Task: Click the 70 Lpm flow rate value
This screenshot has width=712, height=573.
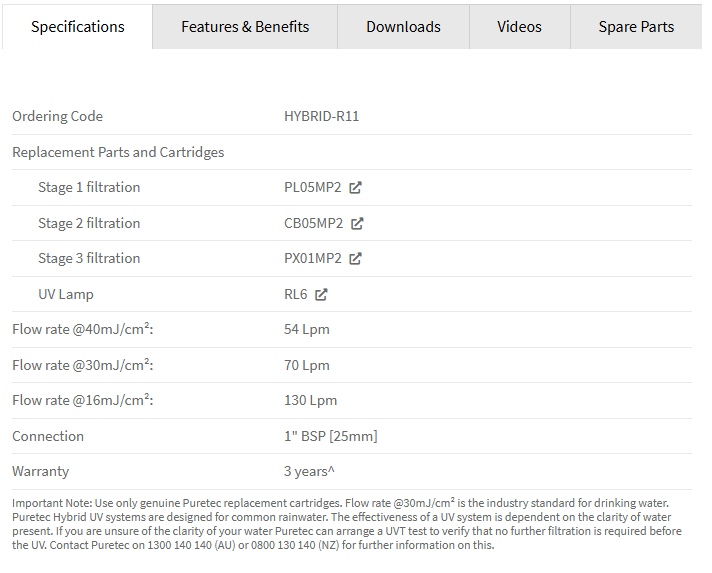Action: [x=307, y=365]
